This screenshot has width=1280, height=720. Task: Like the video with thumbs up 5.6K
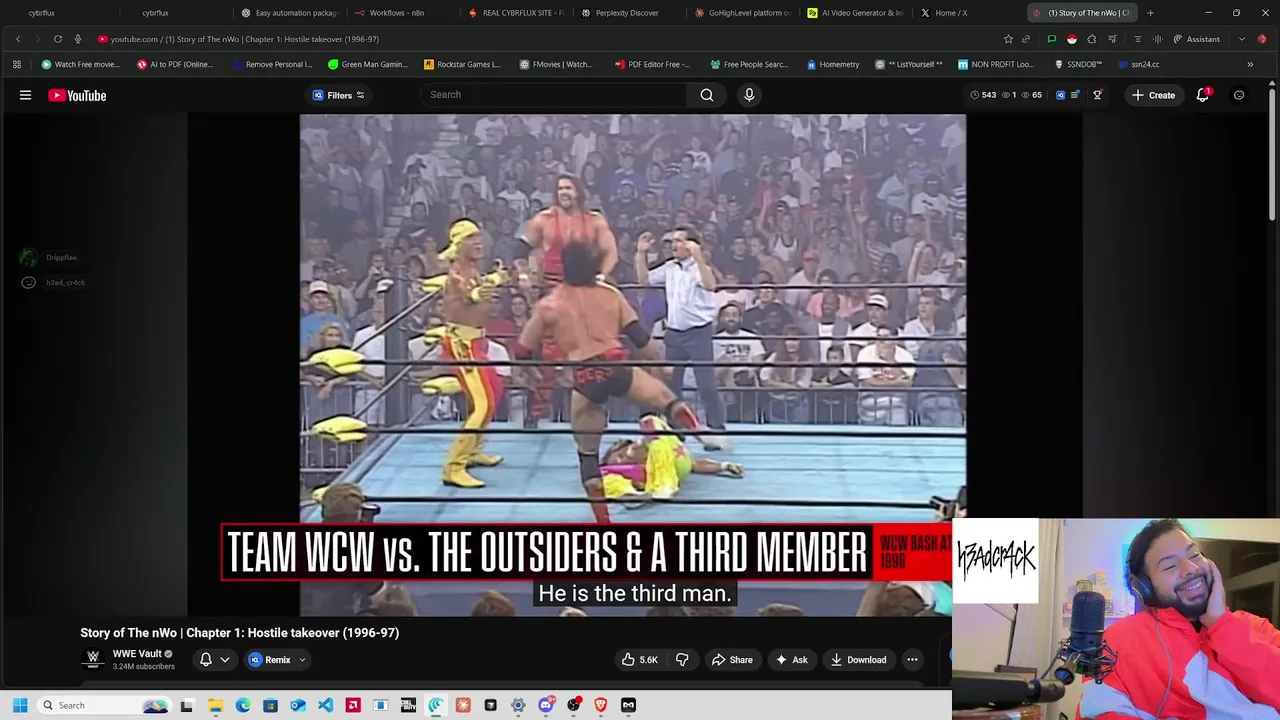click(x=640, y=660)
